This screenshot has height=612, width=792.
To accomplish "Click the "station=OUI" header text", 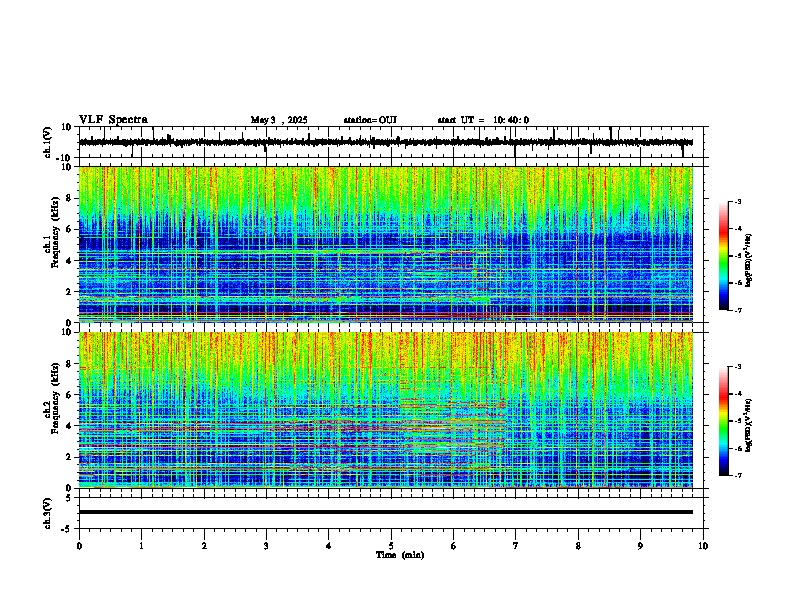I will (370, 120).
